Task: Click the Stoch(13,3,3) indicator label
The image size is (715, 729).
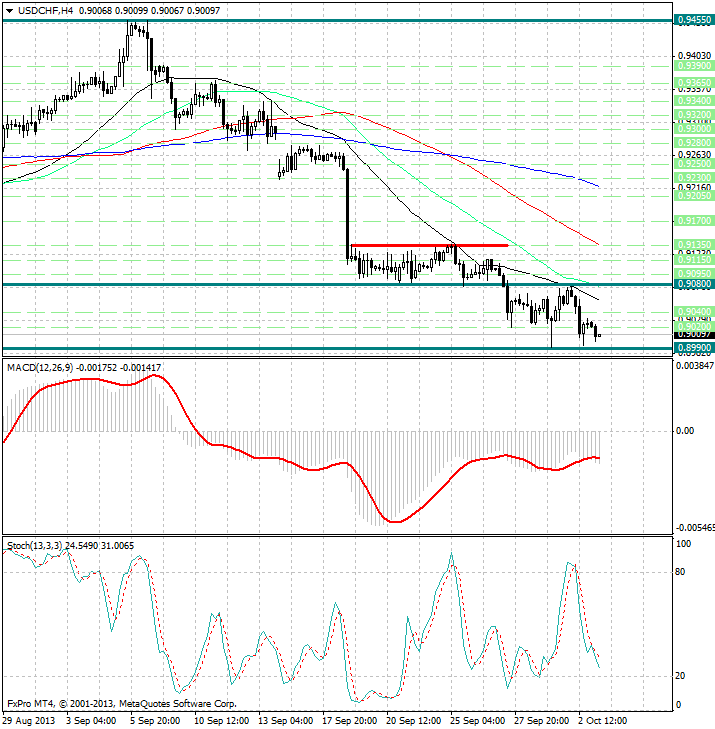Action: click(34, 545)
